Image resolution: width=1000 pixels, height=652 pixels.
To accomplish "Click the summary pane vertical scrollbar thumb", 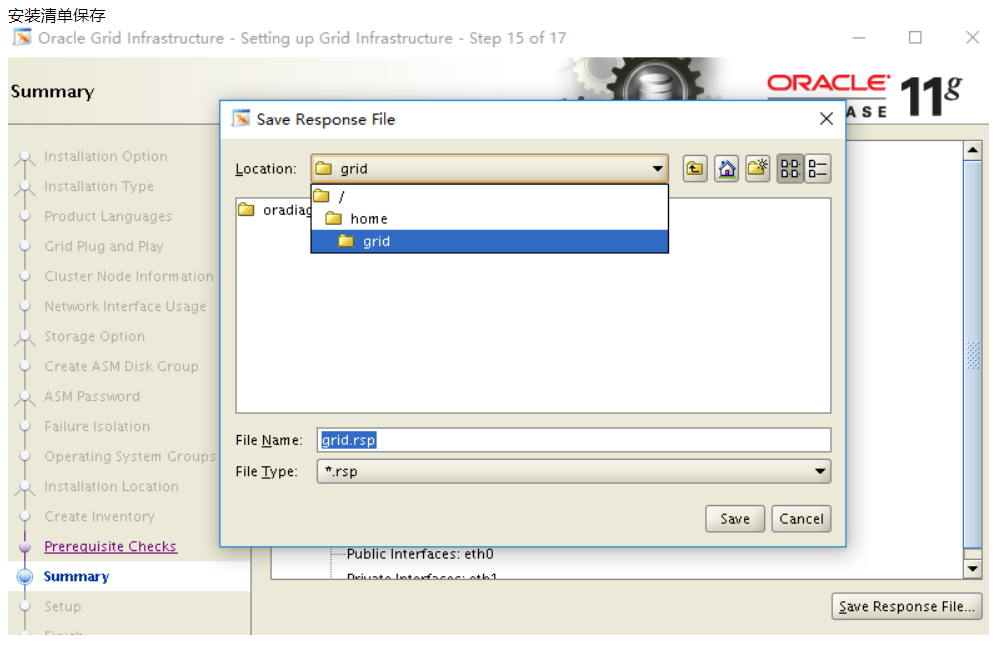I will (x=973, y=354).
